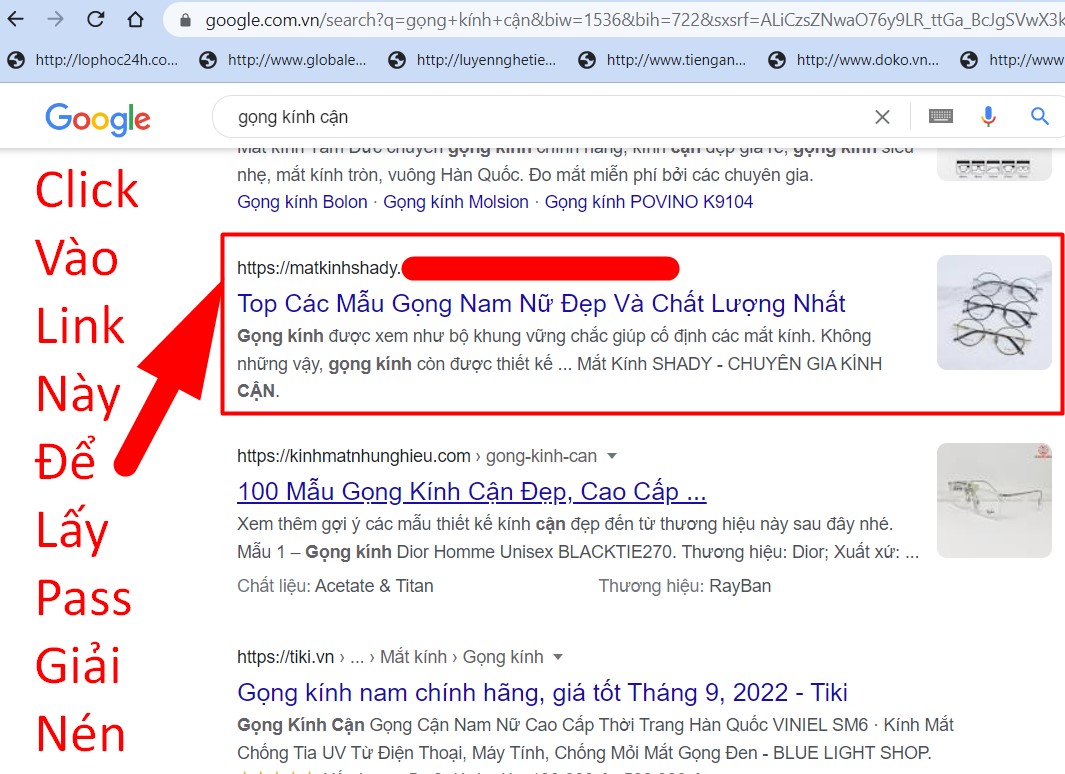Open Top Các Mẫu Gọng Nam Nữ result
The height and width of the screenshot is (774, 1065).
point(541,303)
